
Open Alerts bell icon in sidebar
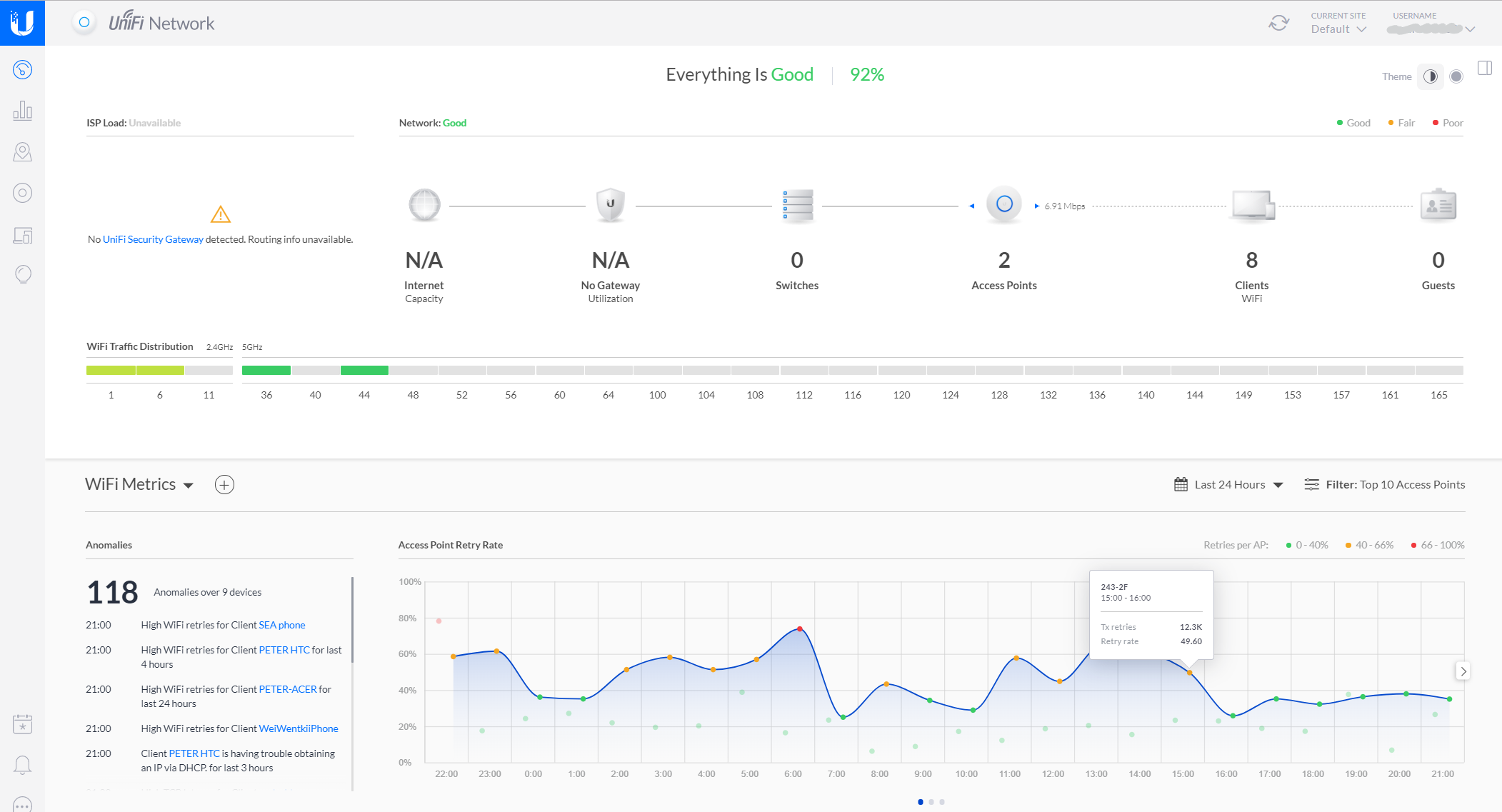click(x=22, y=765)
